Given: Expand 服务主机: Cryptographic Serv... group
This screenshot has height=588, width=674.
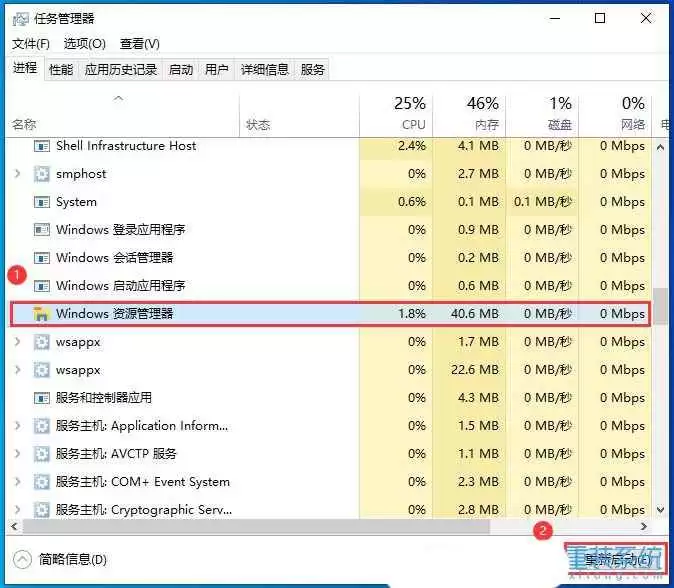Looking at the screenshot, I should pos(17,509).
